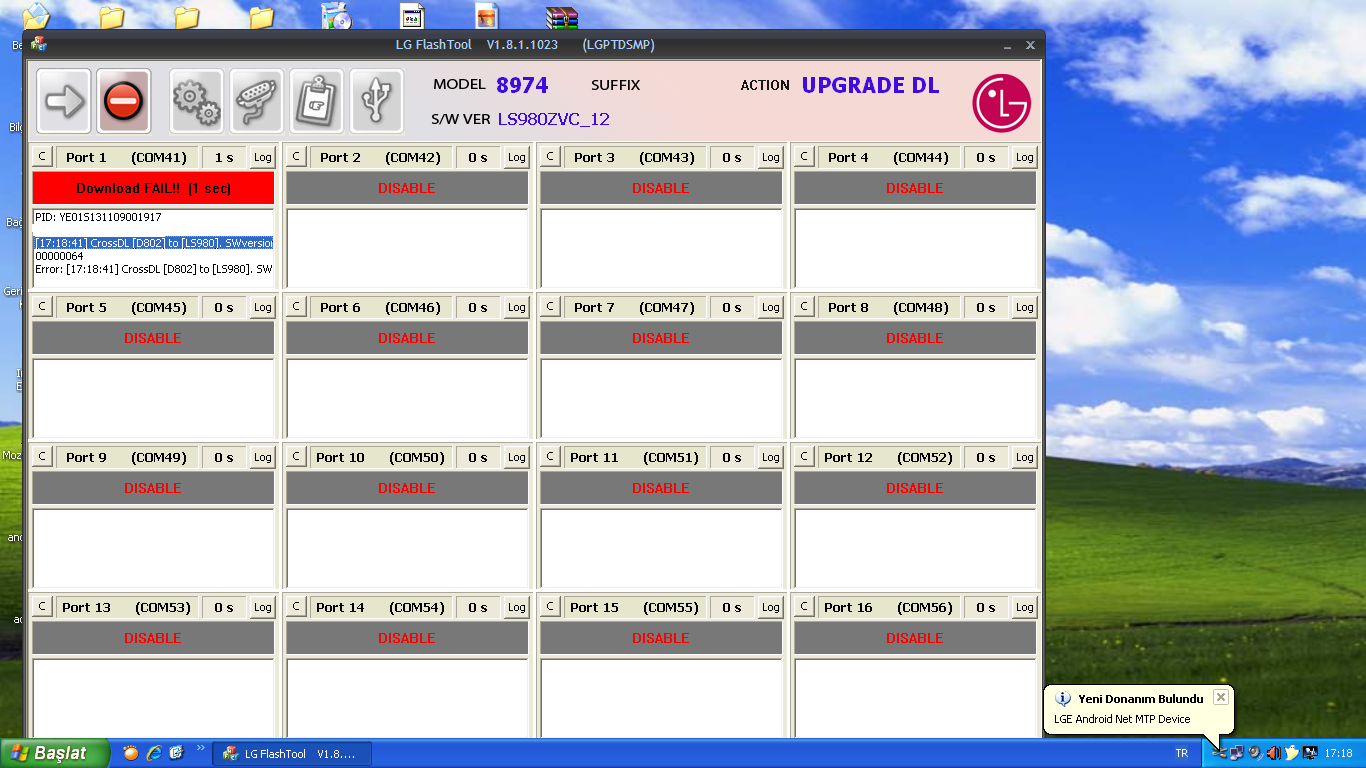Click the model number 8974
Screen dimensions: 1366x768
click(x=522, y=85)
